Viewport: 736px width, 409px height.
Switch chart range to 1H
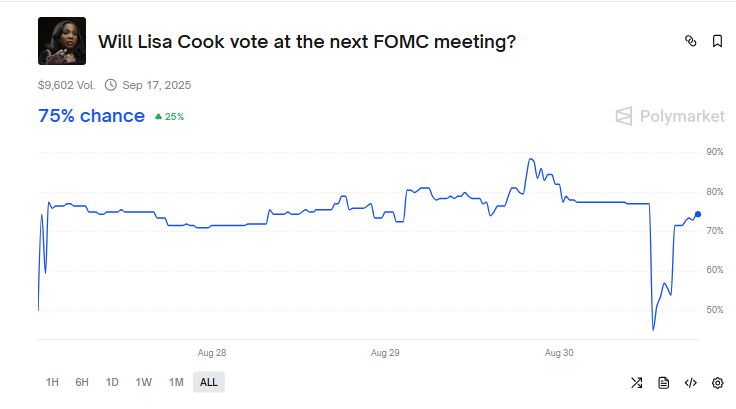coord(52,382)
